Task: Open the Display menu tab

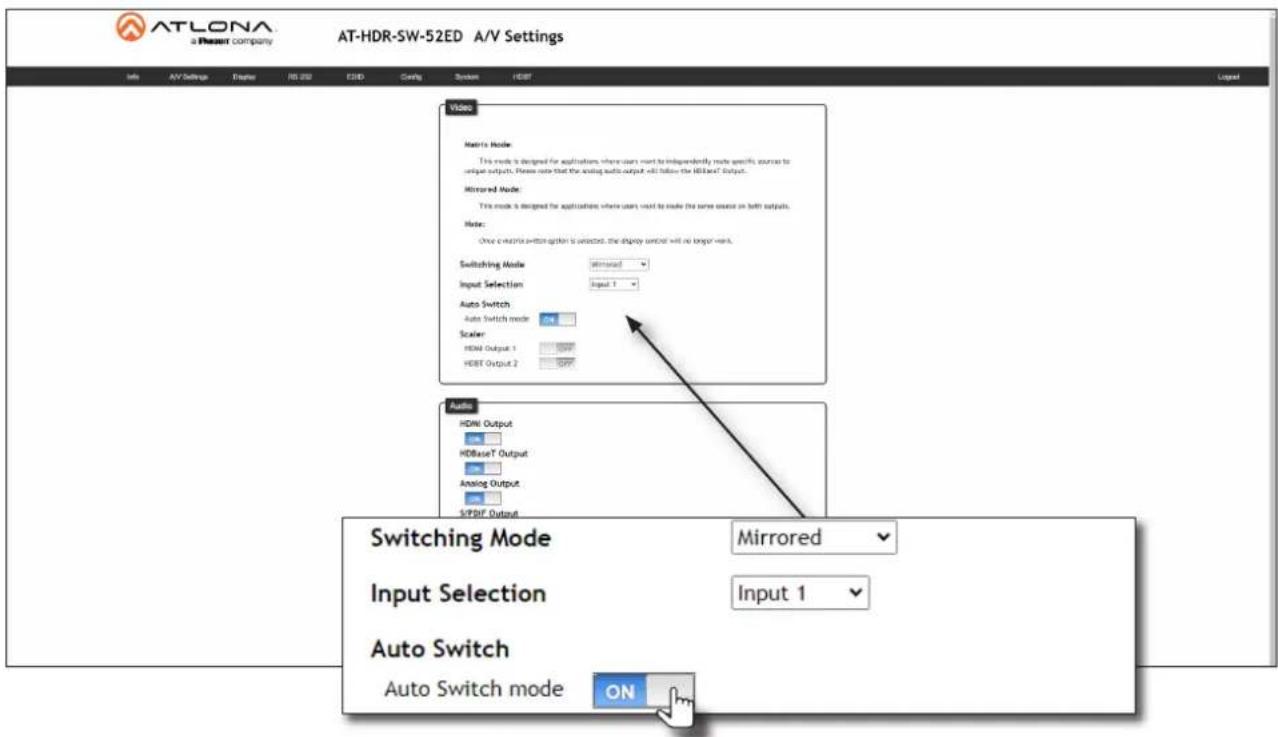Action: pyautogui.click(x=245, y=77)
